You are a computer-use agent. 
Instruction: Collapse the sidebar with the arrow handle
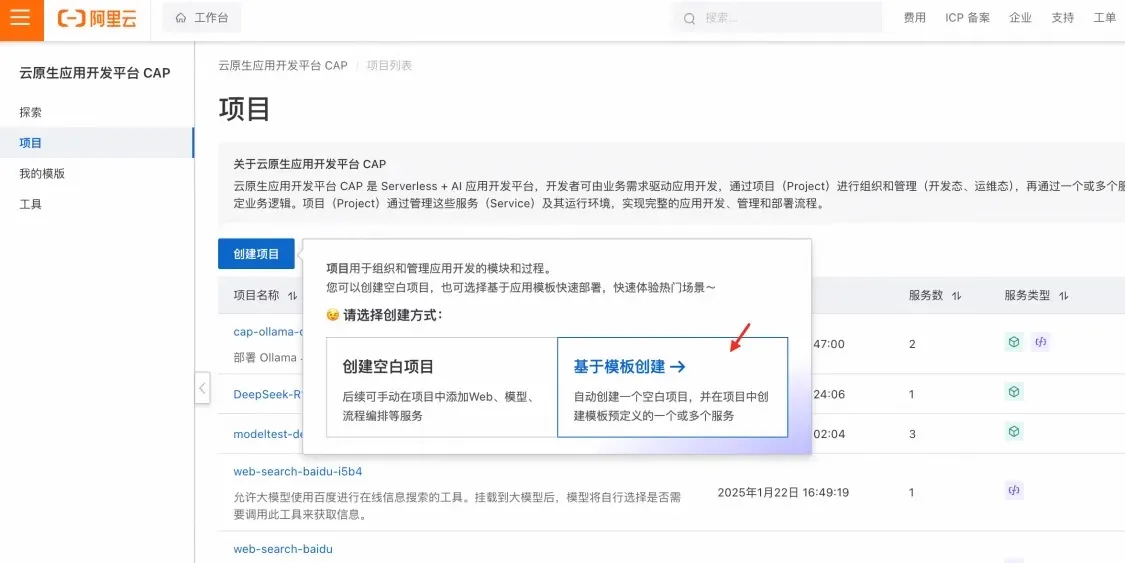tap(202, 388)
